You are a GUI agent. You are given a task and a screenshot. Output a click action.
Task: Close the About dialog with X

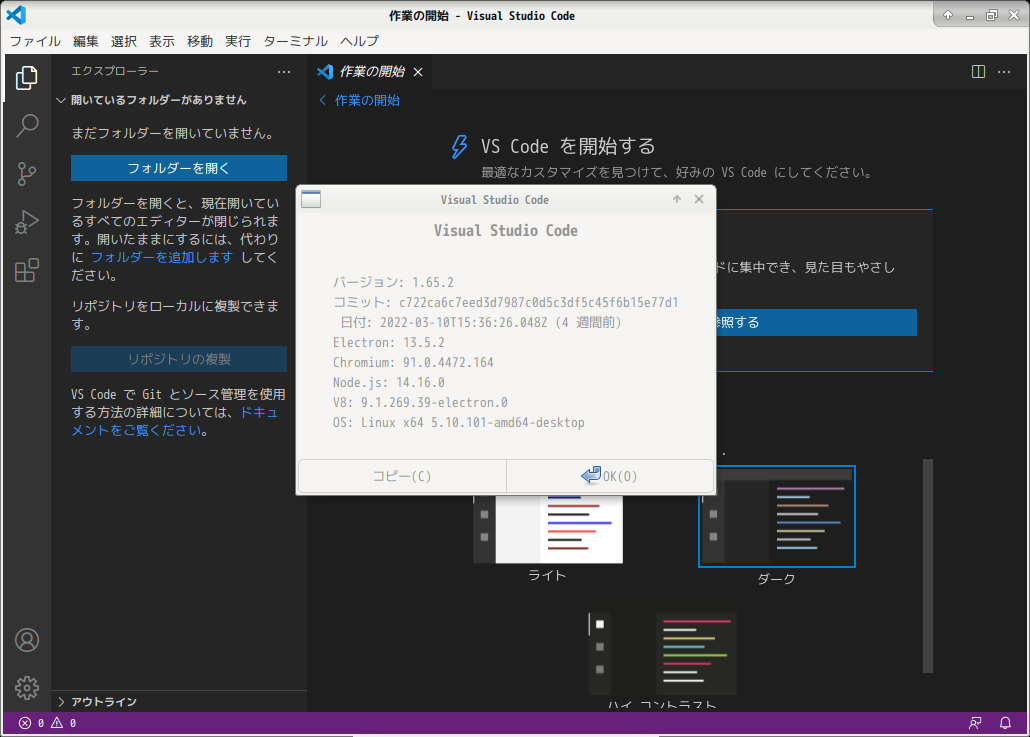point(699,199)
